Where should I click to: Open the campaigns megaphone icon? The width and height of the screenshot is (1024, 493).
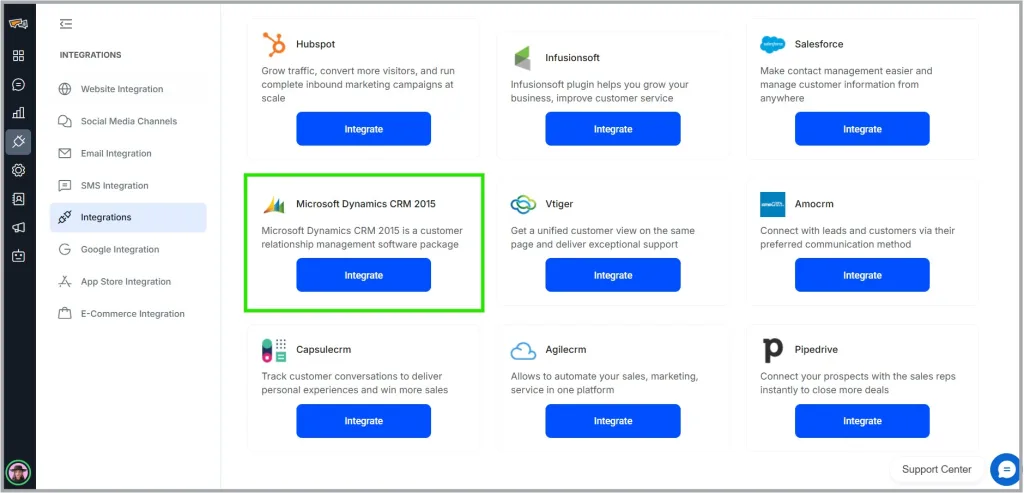click(x=18, y=227)
